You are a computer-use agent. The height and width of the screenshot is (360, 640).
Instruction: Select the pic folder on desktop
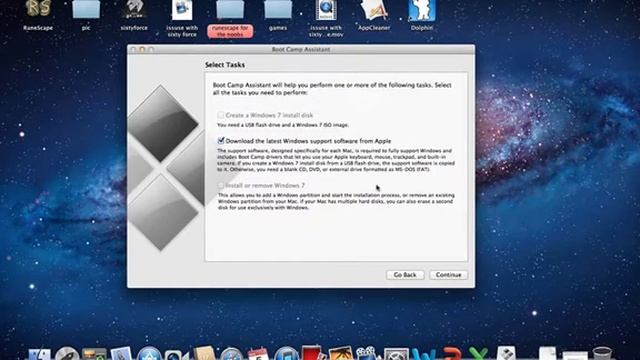tap(86, 9)
